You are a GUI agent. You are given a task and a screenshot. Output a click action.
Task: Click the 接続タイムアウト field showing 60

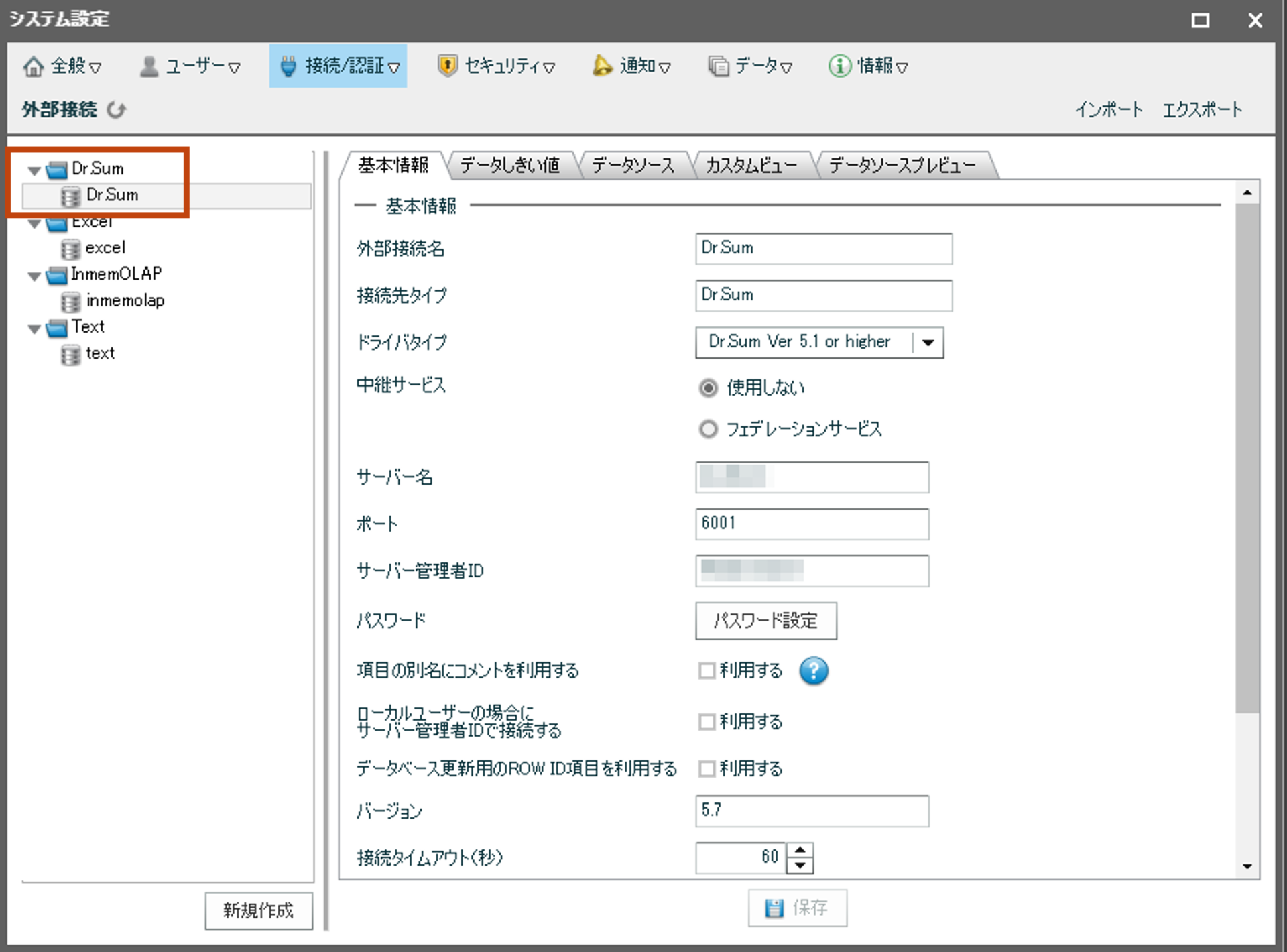tap(741, 858)
